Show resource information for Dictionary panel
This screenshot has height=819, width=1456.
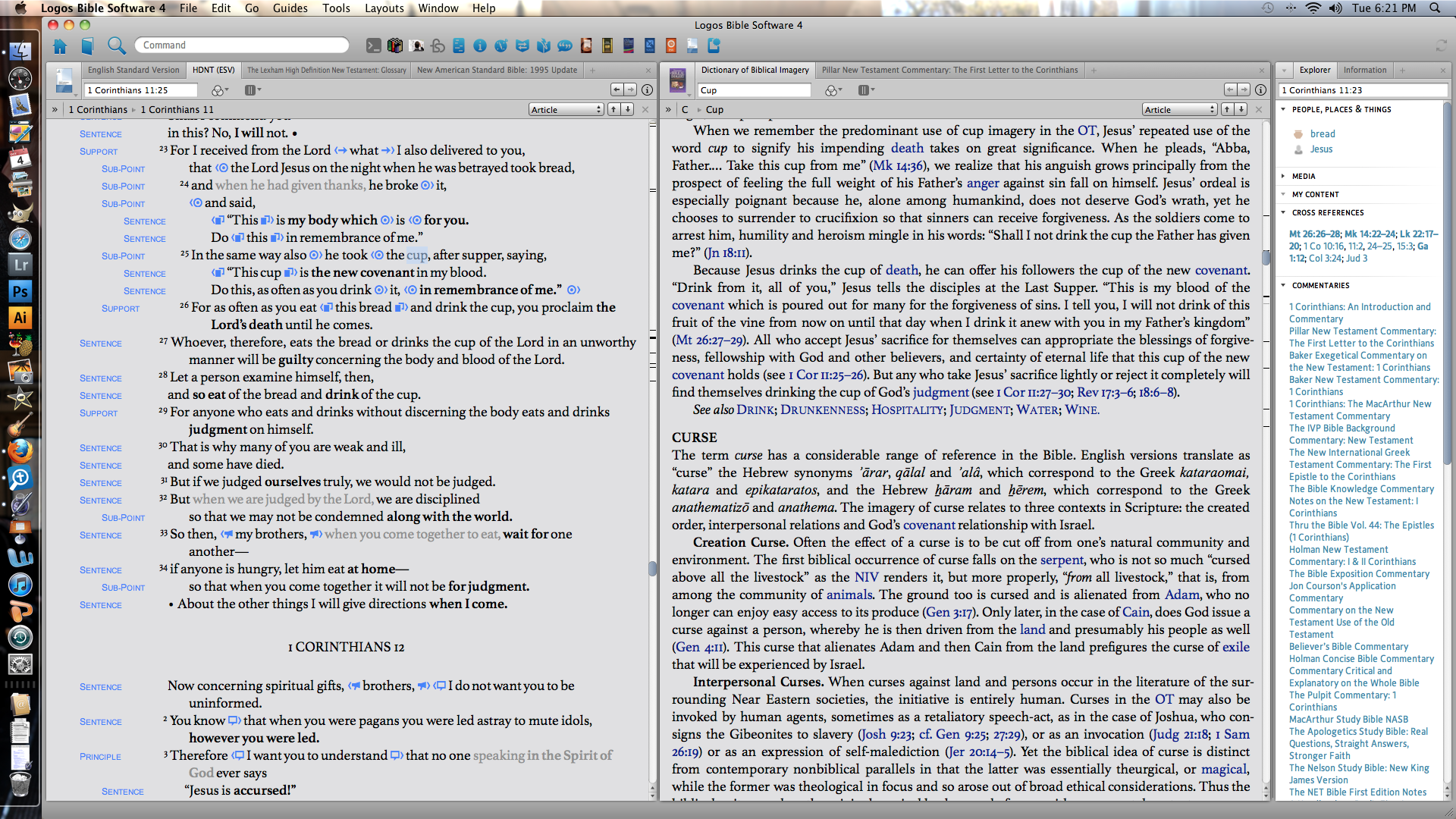(1260, 89)
